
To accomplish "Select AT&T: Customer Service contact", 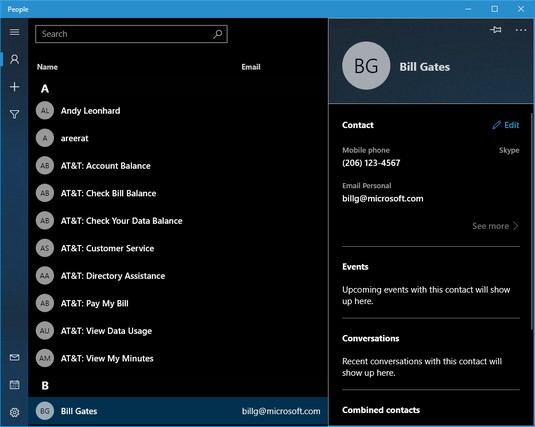I will pos(178,248).
